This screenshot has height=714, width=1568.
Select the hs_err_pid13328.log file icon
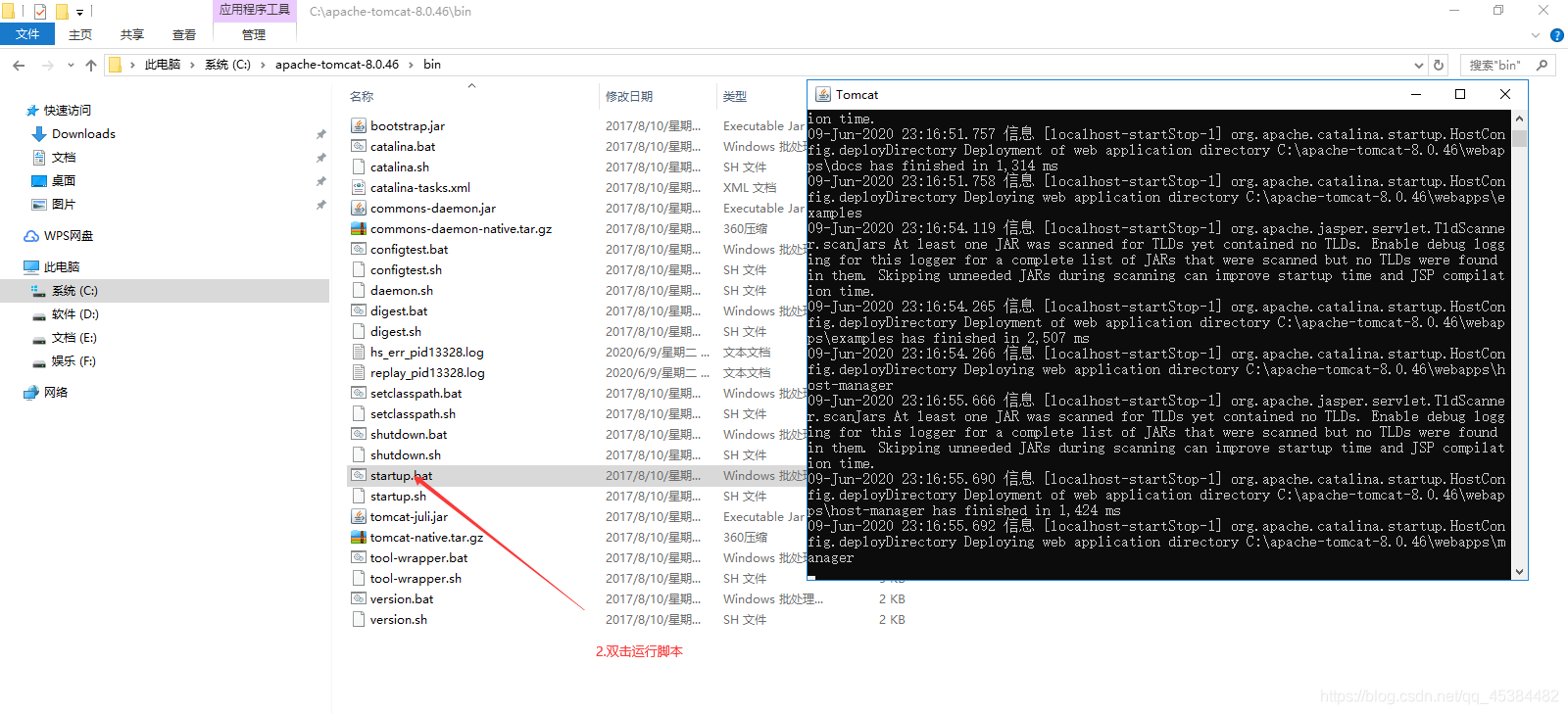tap(359, 352)
